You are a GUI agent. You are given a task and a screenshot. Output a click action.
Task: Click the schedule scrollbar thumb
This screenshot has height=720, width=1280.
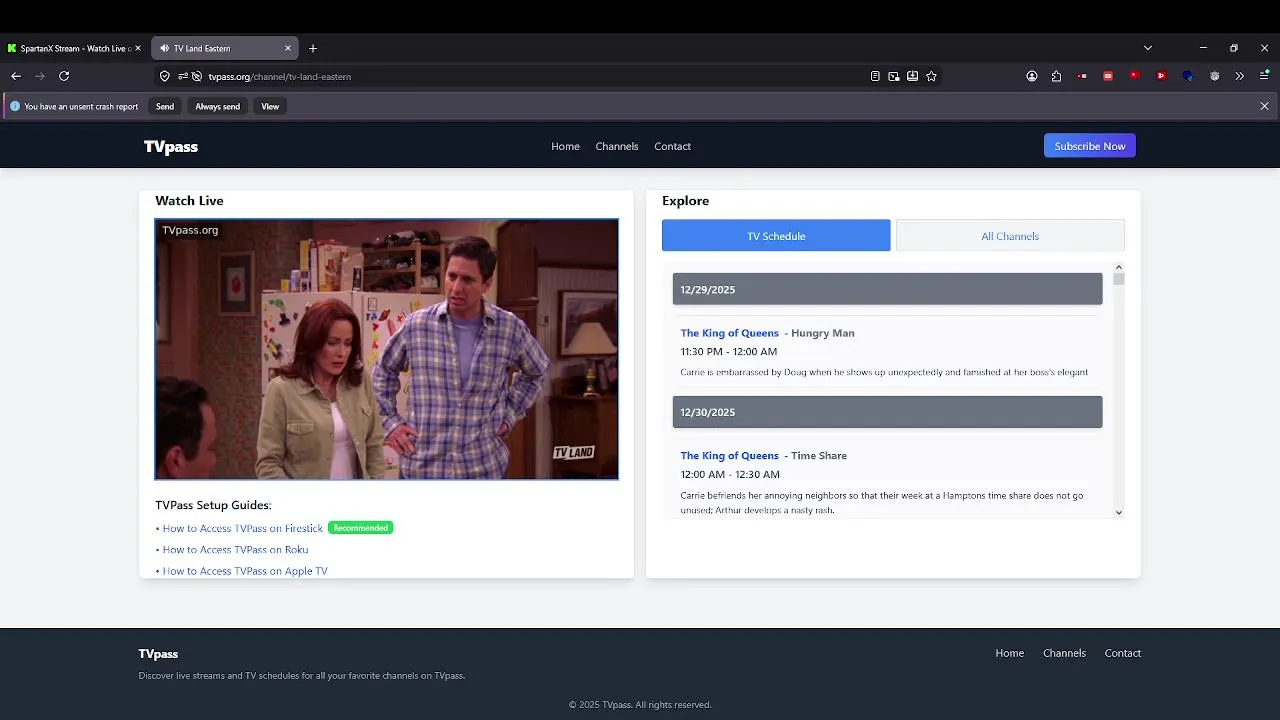click(1118, 279)
